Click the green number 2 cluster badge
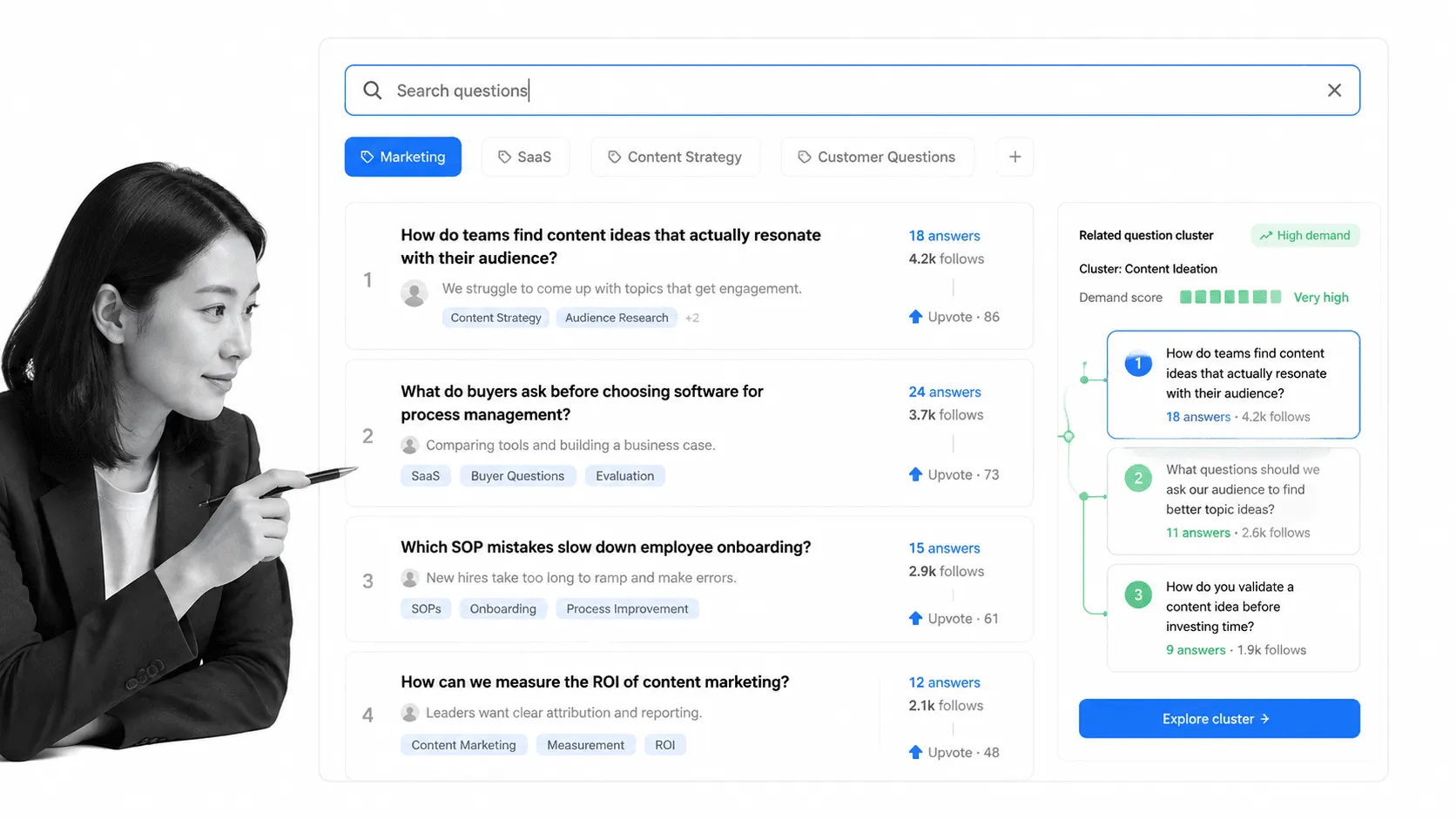The width and height of the screenshot is (1456, 819). tap(1138, 478)
